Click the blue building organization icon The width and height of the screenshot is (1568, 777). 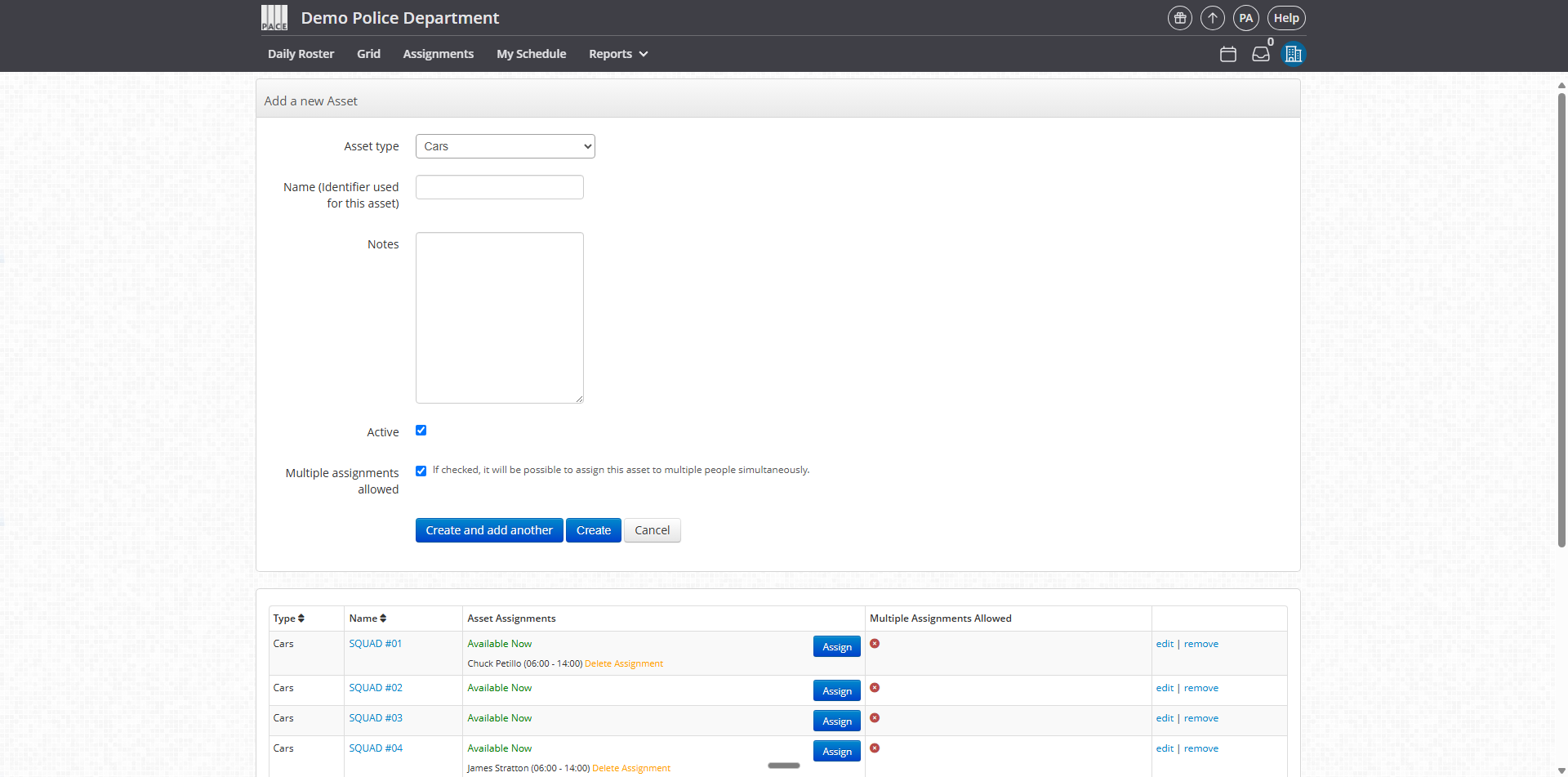coord(1293,54)
